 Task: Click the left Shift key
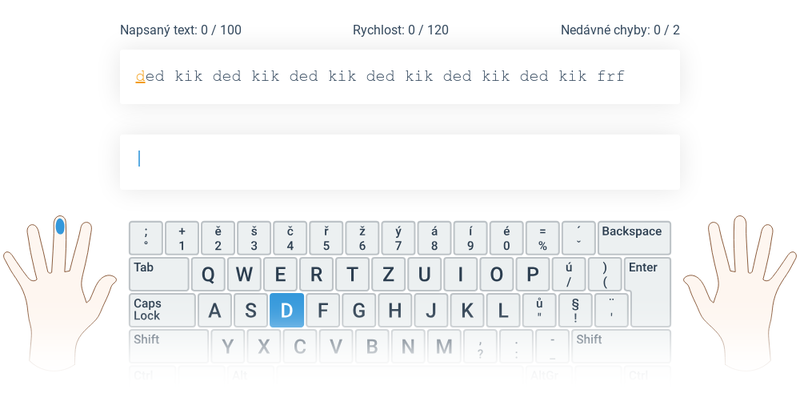coord(168,346)
